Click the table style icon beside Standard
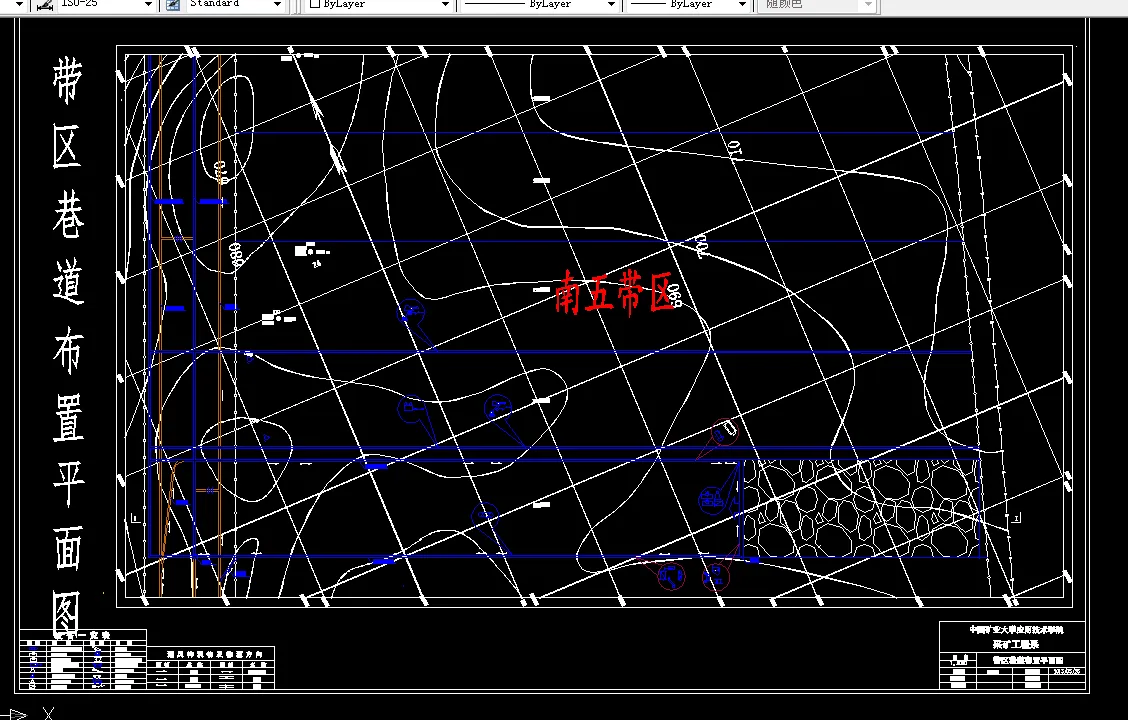Viewport: 1128px width, 720px height. pos(173,4)
